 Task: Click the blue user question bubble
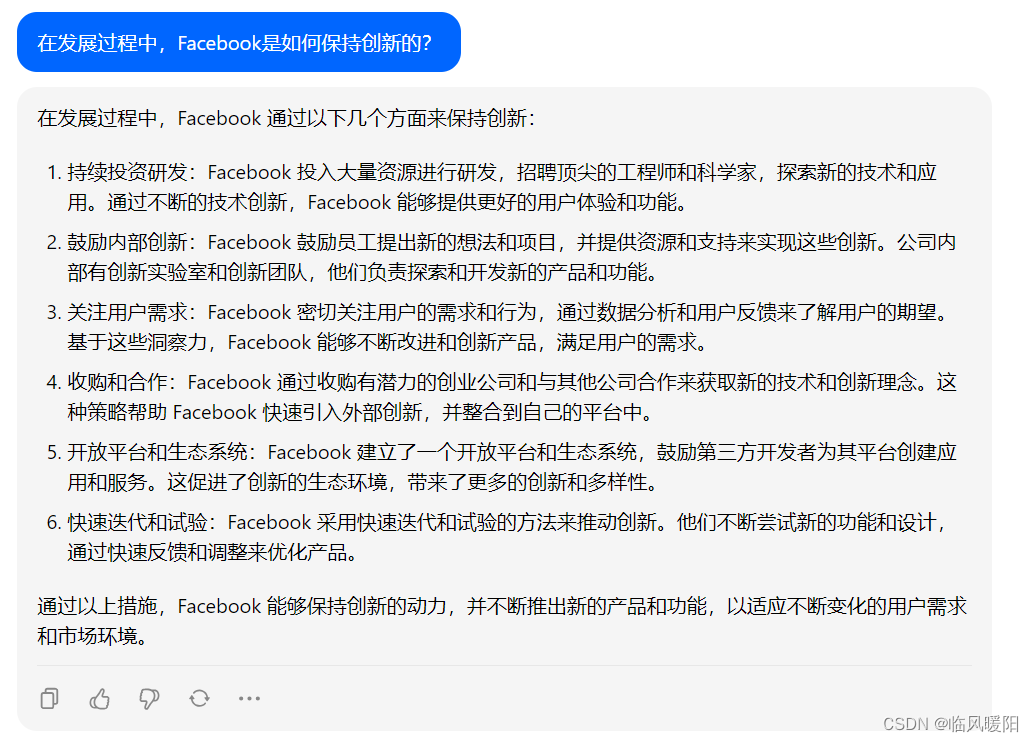pos(239,42)
